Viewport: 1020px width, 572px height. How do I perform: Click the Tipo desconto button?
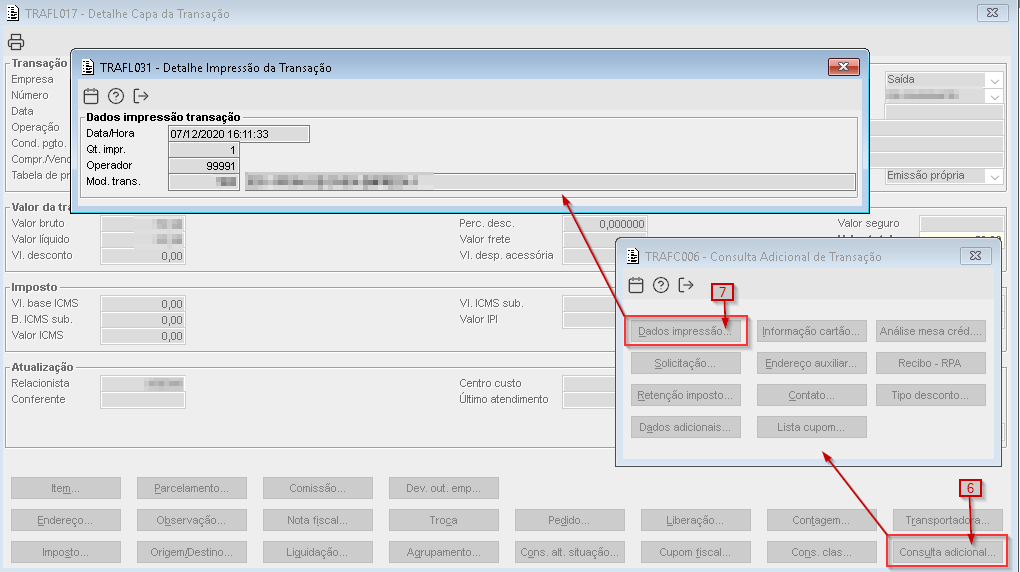(931, 395)
